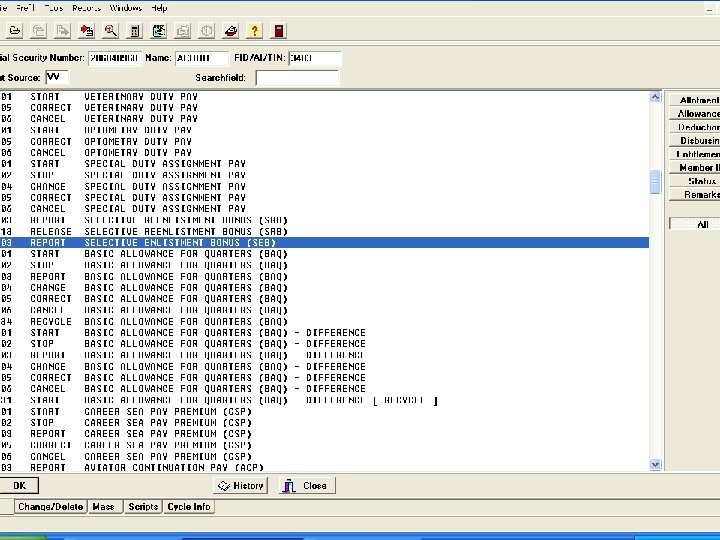Click the greyed-out printer toolbar icon

click(183, 31)
